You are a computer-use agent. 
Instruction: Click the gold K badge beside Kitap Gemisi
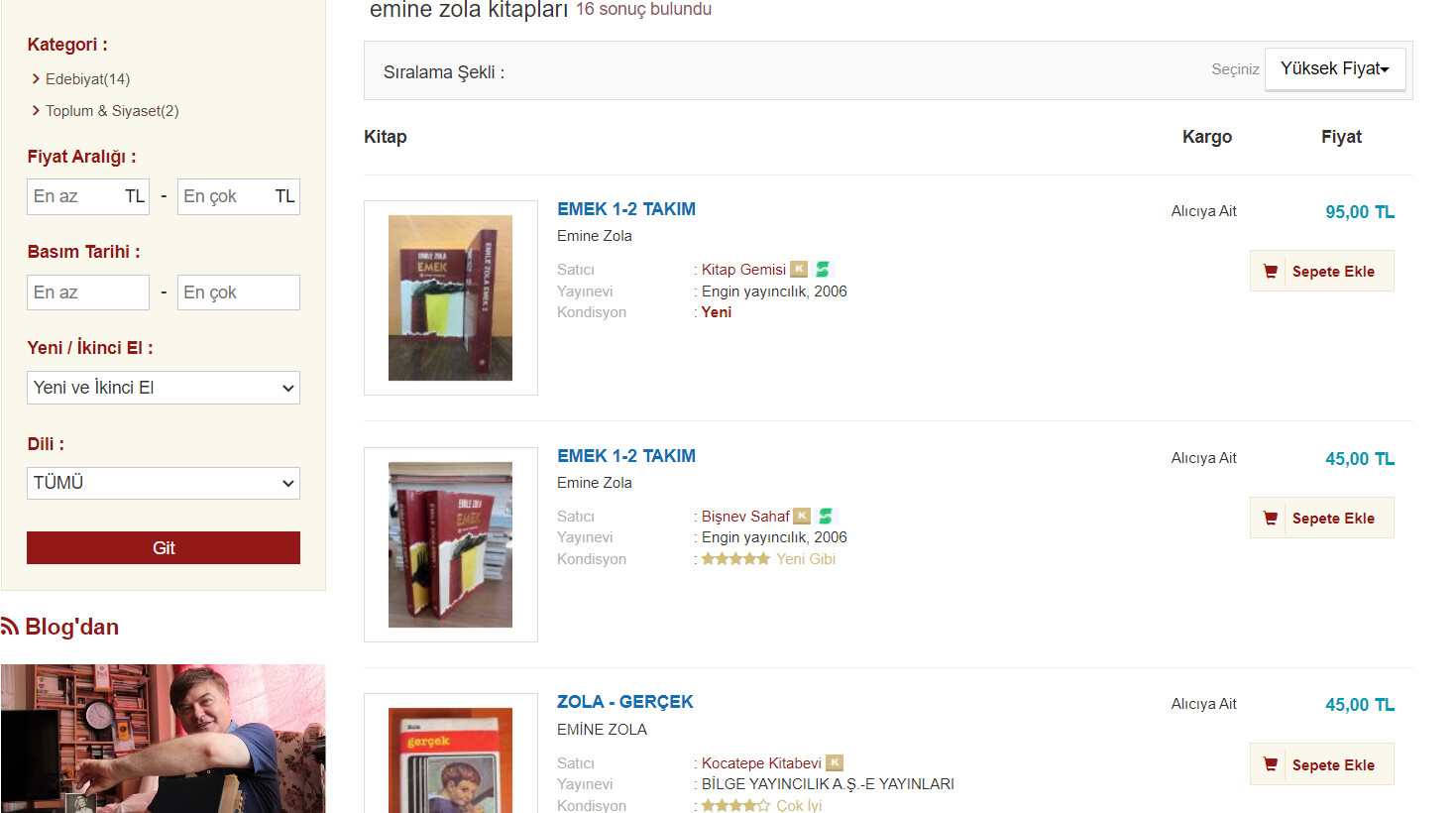pyautogui.click(x=799, y=269)
